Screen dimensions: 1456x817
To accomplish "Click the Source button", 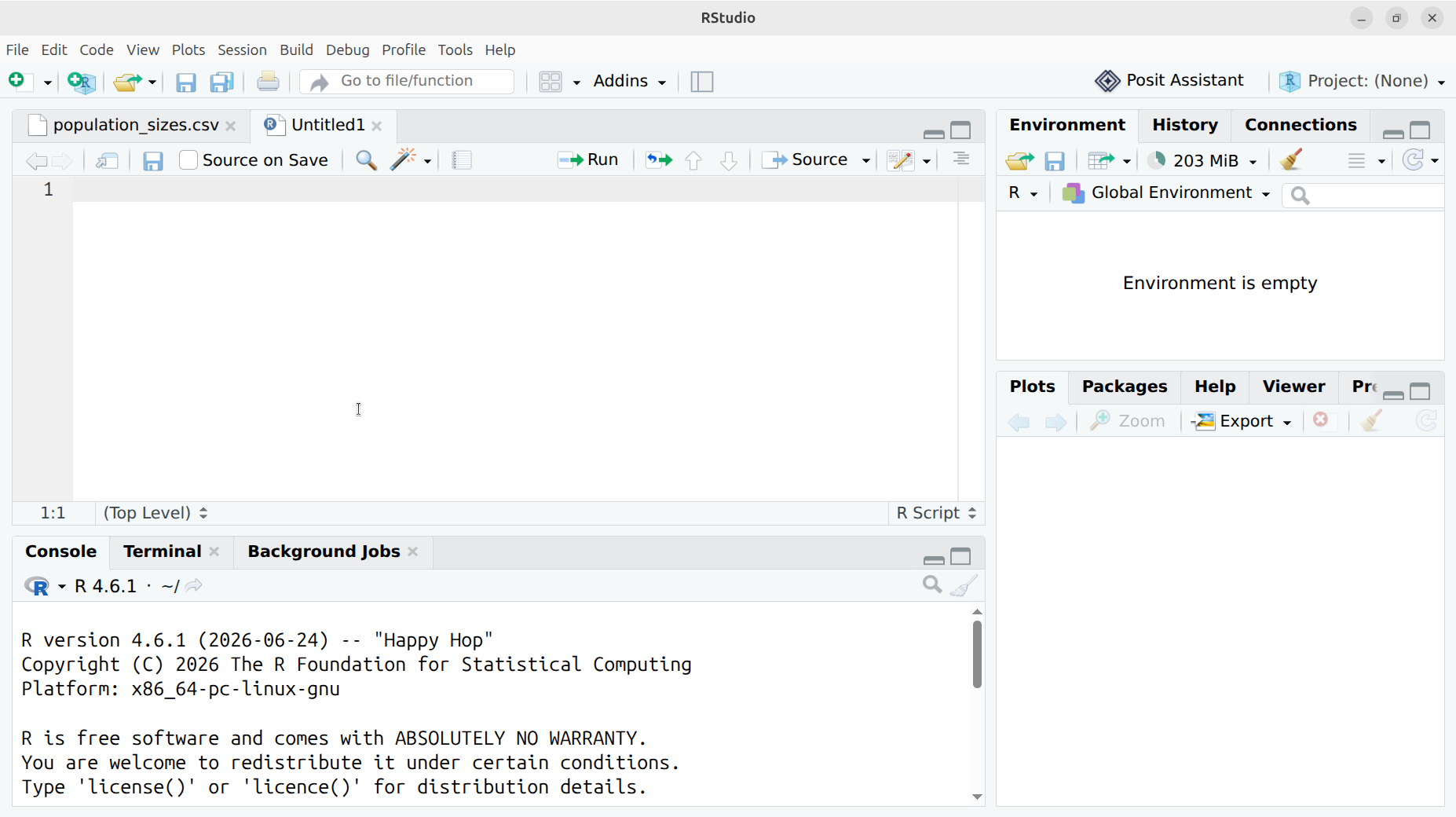I will [x=806, y=159].
